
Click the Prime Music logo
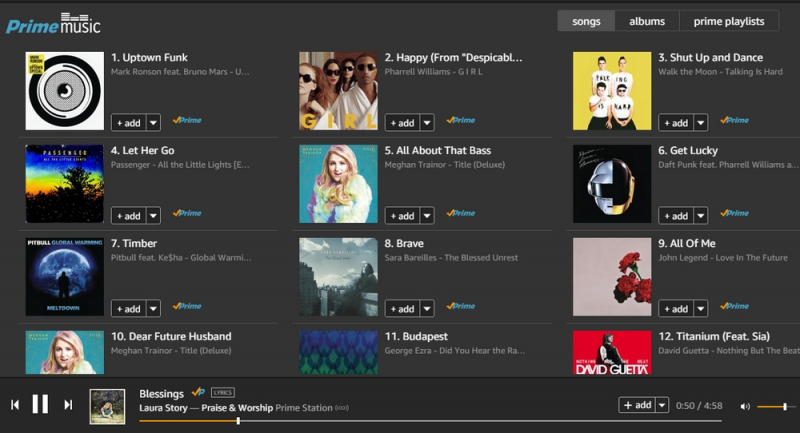[53, 24]
